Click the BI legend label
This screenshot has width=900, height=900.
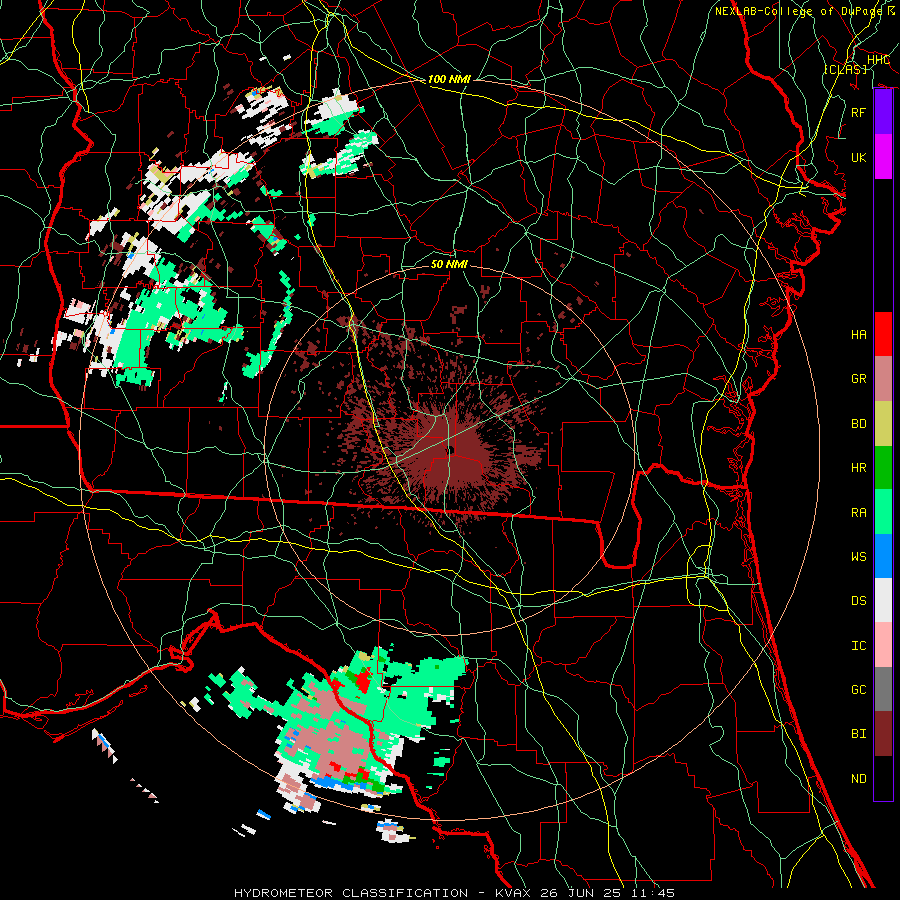coord(858,734)
